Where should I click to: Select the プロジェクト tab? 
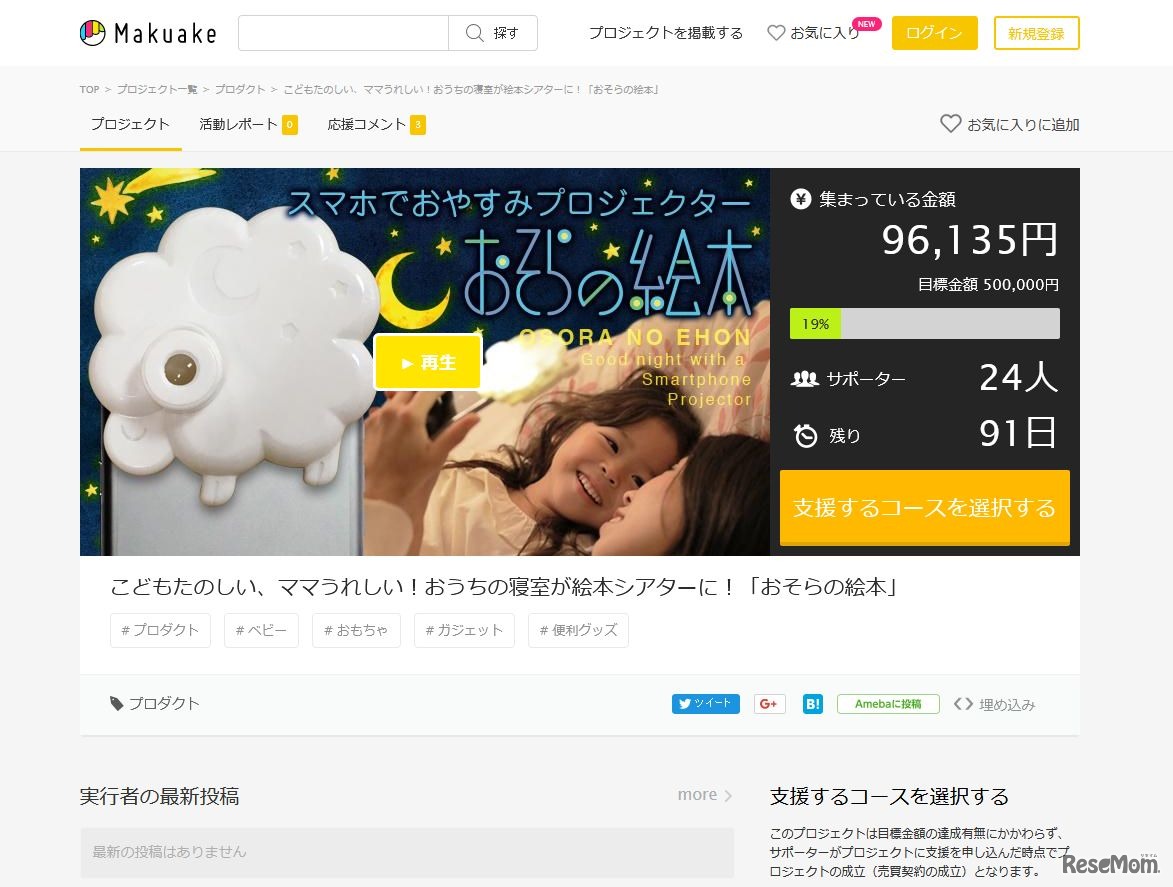(x=130, y=125)
